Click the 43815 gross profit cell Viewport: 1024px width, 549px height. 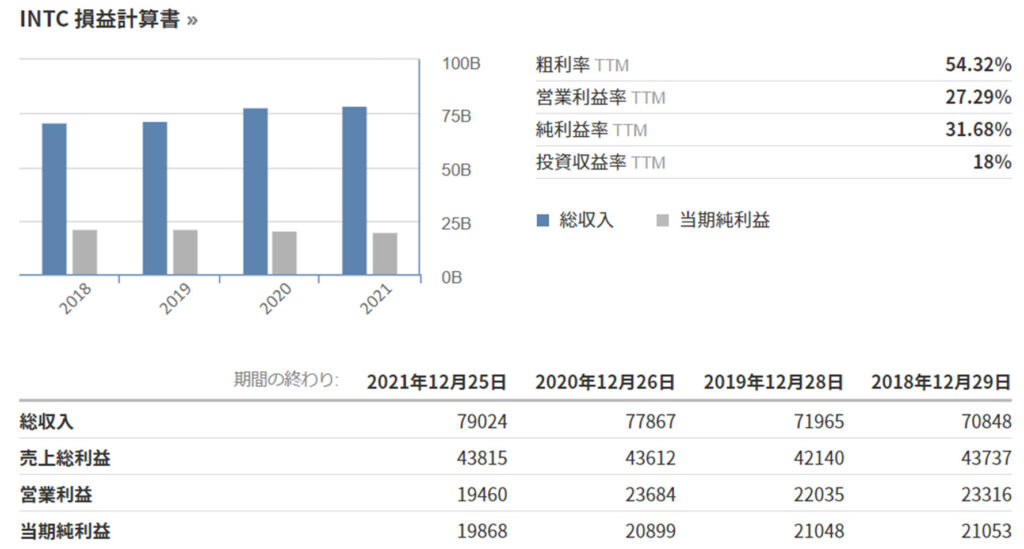(x=482, y=458)
